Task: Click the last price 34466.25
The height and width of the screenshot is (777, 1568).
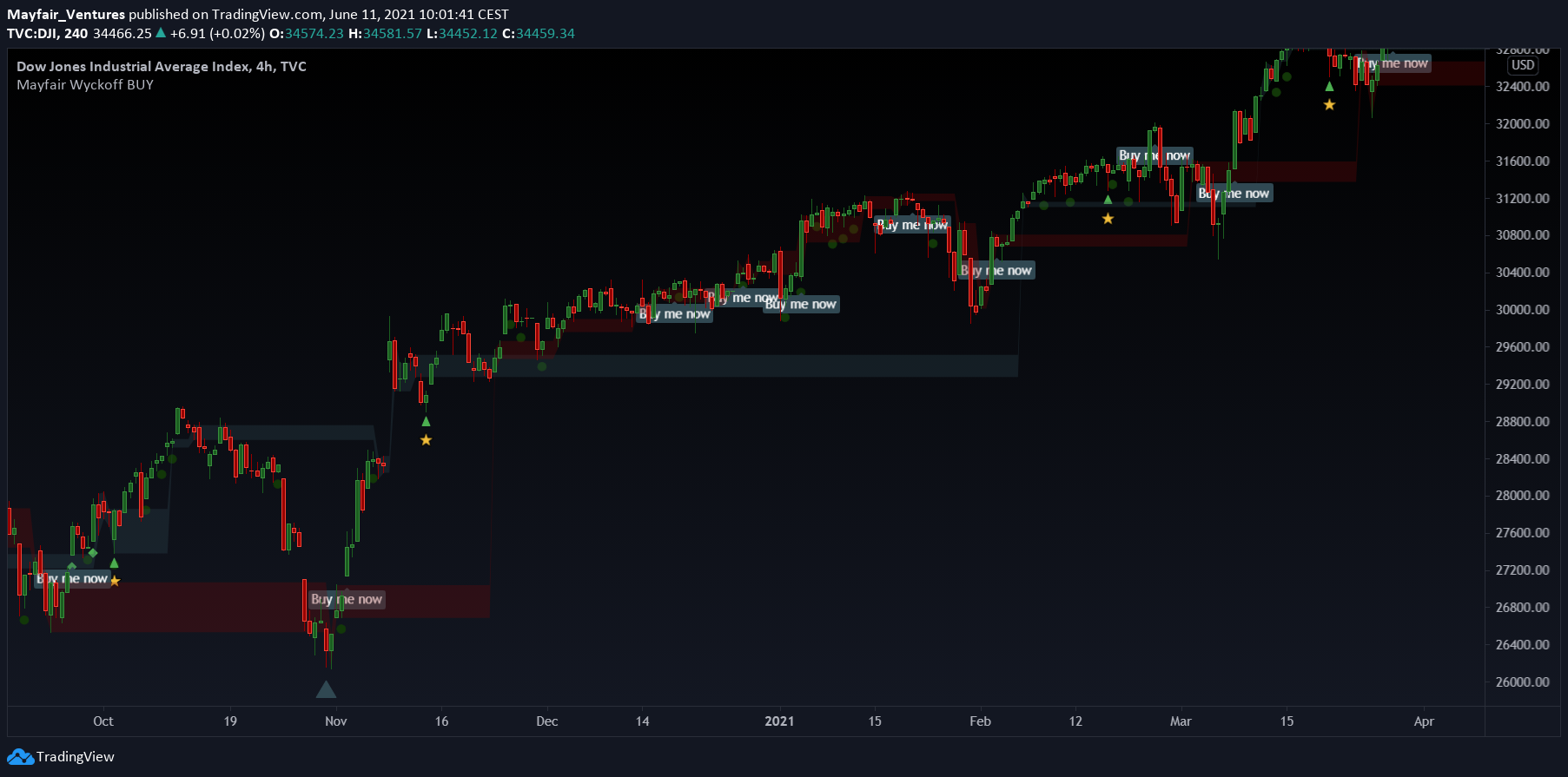Action: (122, 33)
